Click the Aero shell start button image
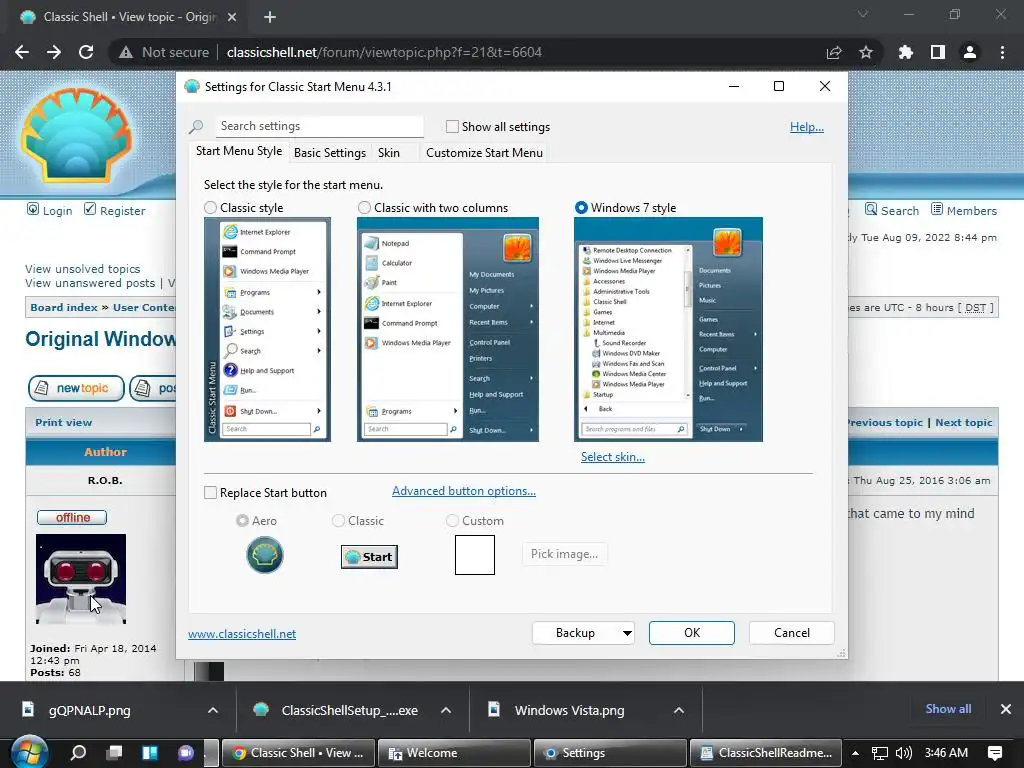Screen dimensions: 1024x768 pos(264,555)
